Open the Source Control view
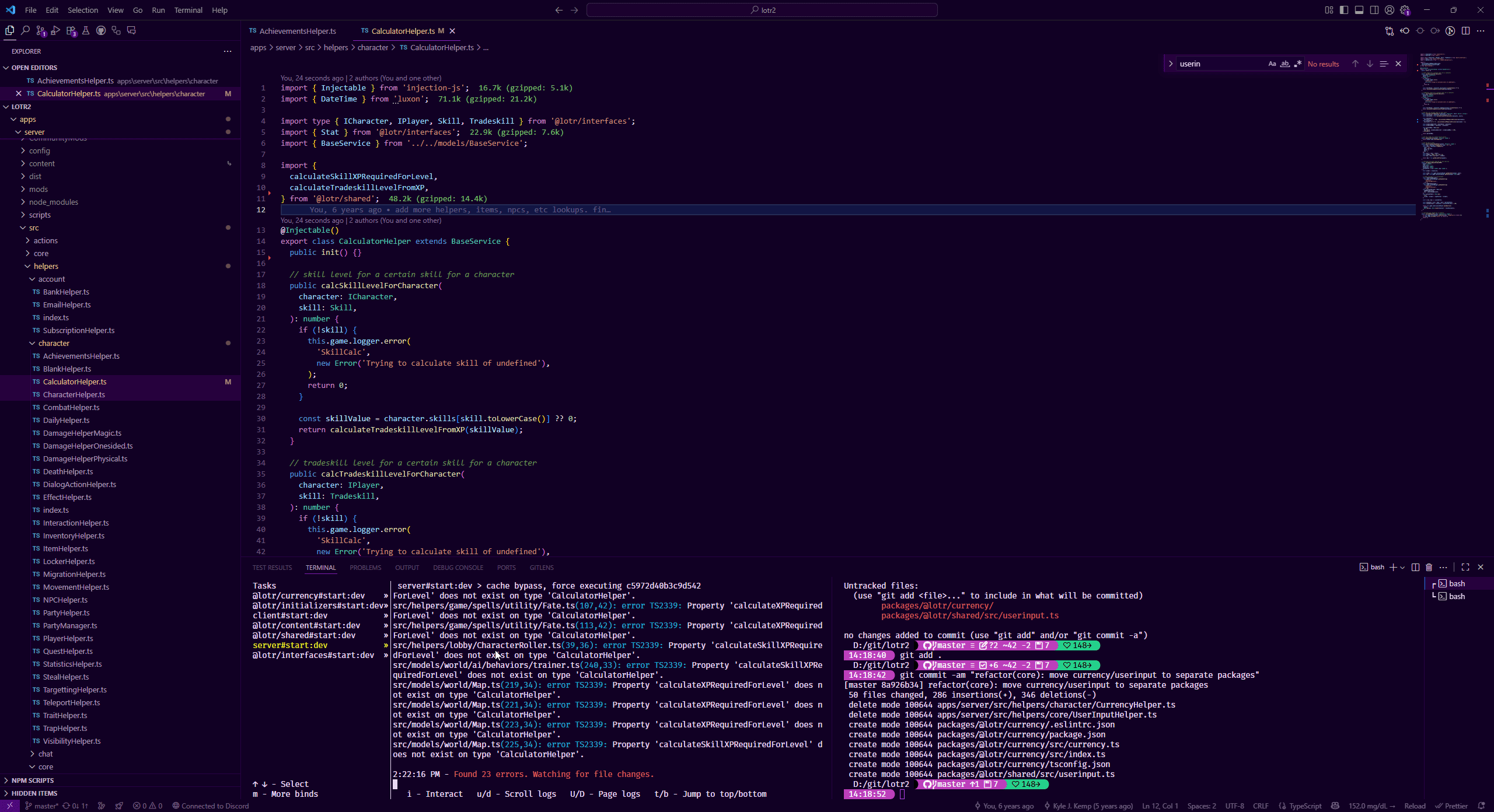1494x812 pixels. 40,31
